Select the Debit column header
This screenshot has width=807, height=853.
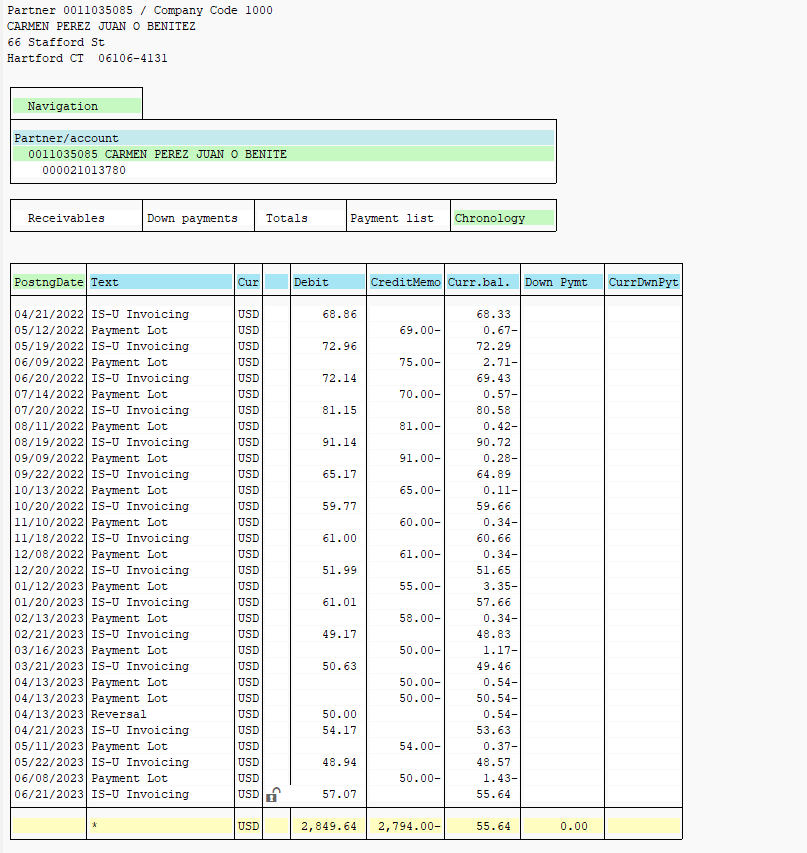pyautogui.click(x=311, y=283)
